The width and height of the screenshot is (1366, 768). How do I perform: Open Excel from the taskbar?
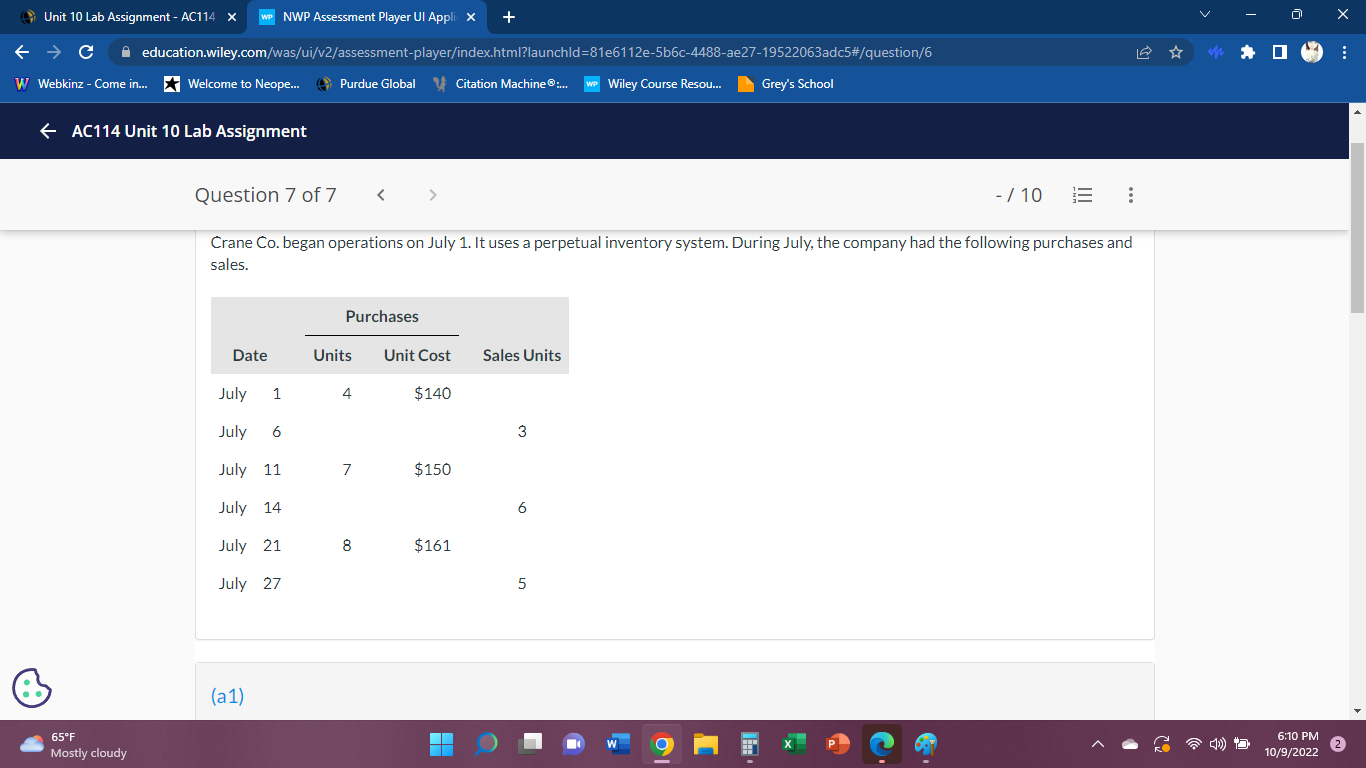pos(793,744)
